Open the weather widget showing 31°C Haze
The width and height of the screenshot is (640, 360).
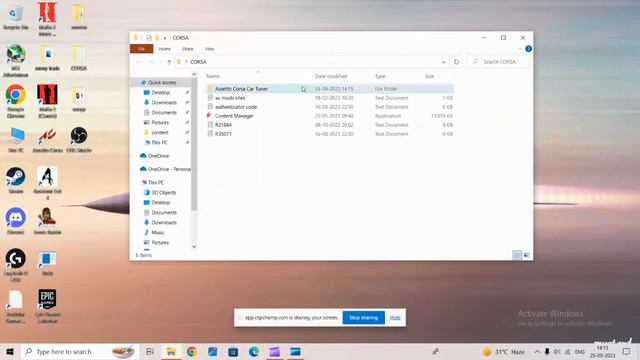503,352
